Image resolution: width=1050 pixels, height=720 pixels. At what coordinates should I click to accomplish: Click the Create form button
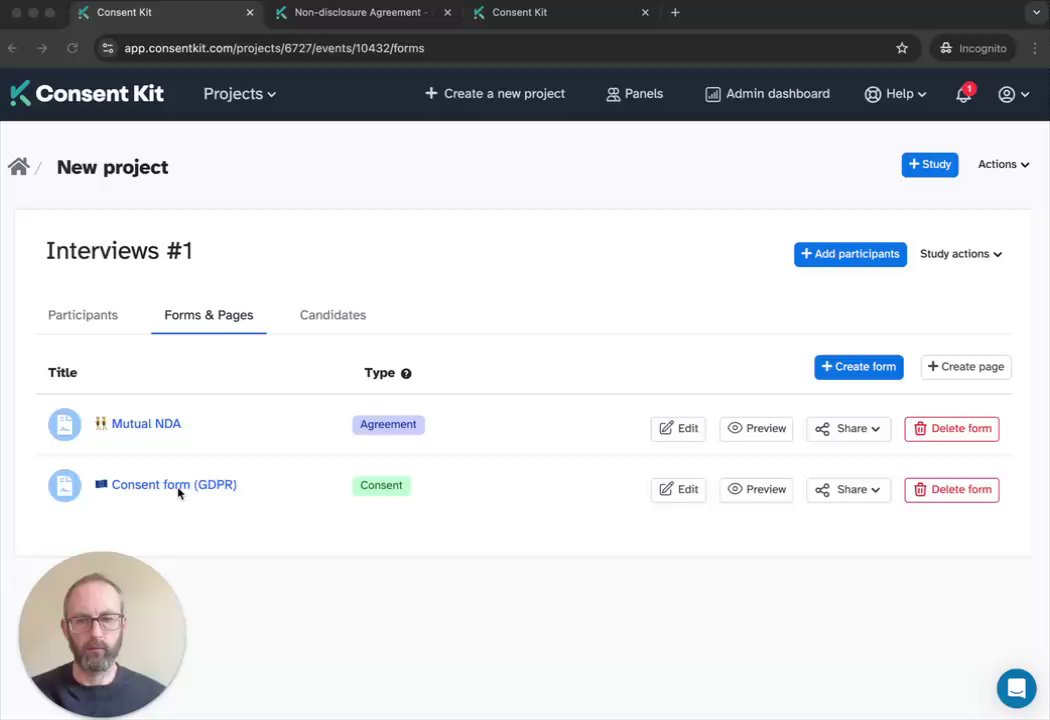[x=858, y=367]
